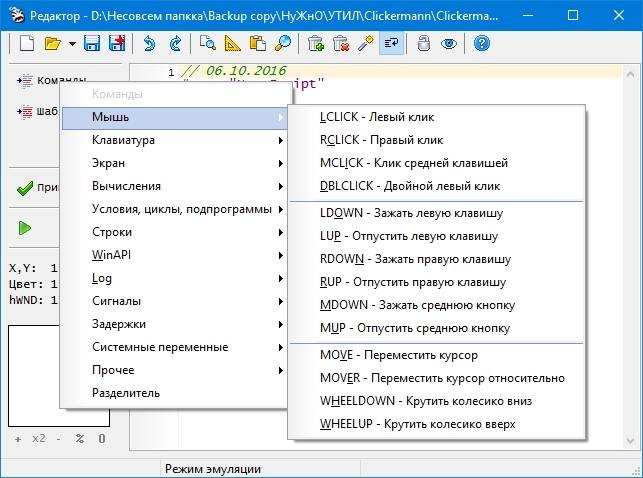This screenshot has height=478, width=643.
Task: Insert LCLICK - Левый клик command
Action: [x=437, y=117]
